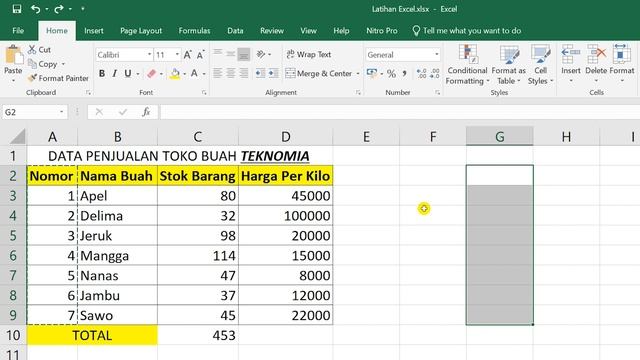Open the File tab

pos(18,31)
